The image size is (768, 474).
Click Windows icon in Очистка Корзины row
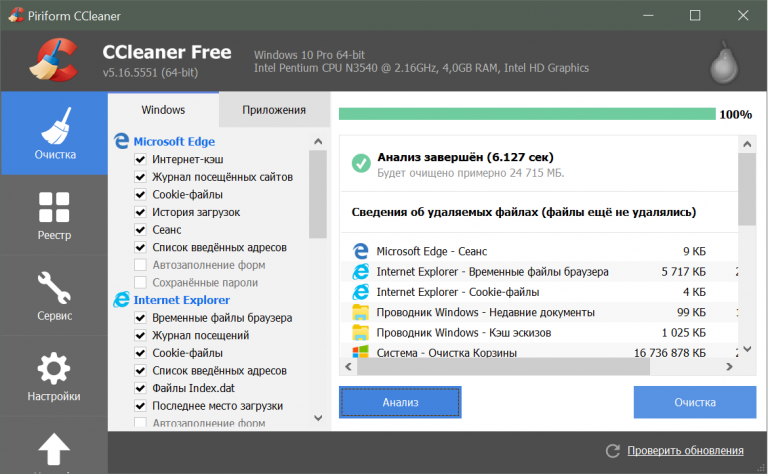tap(360, 352)
